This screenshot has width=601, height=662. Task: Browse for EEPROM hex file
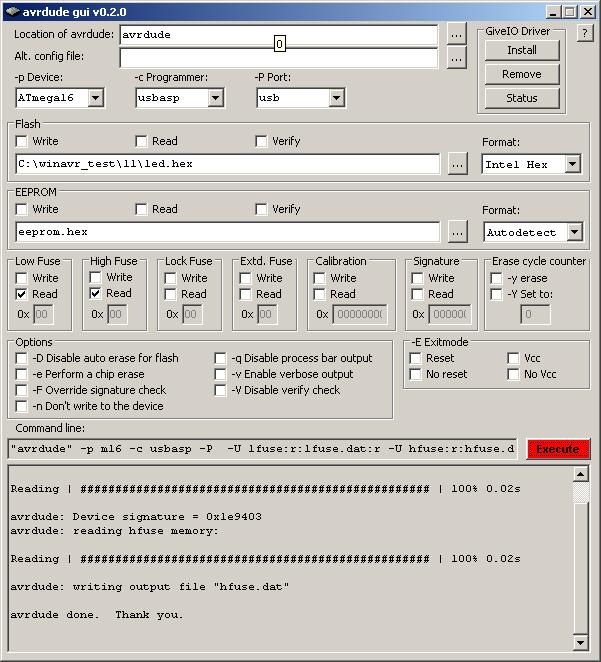pos(458,232)
